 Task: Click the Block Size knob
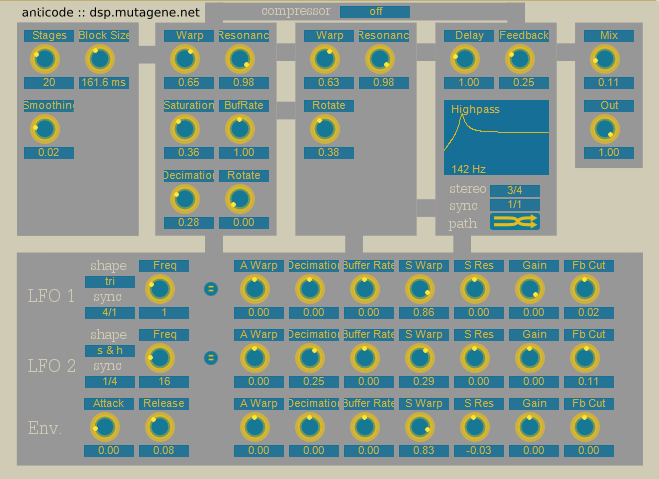(100, 59)
